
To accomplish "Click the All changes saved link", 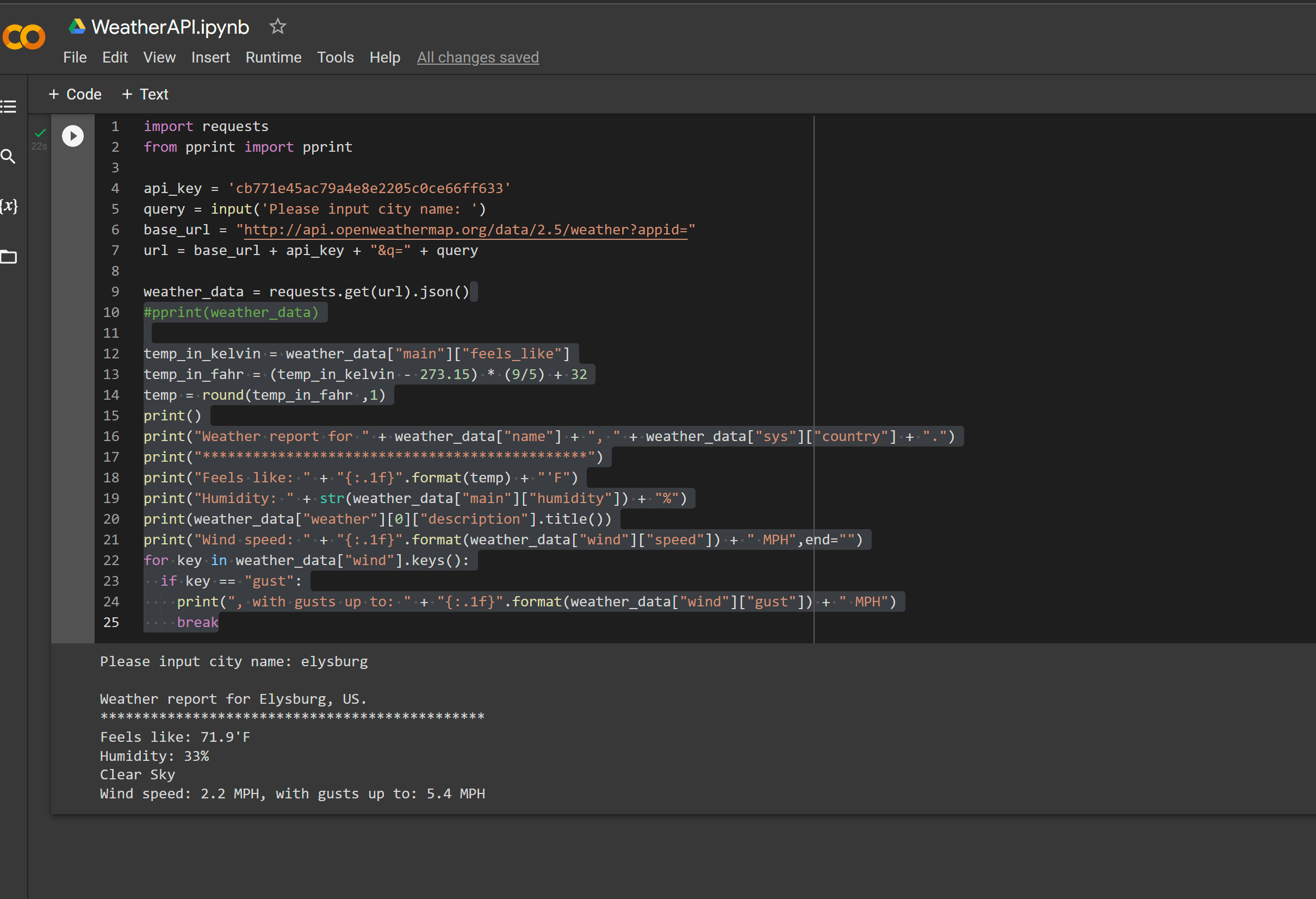I will point(478,57).
